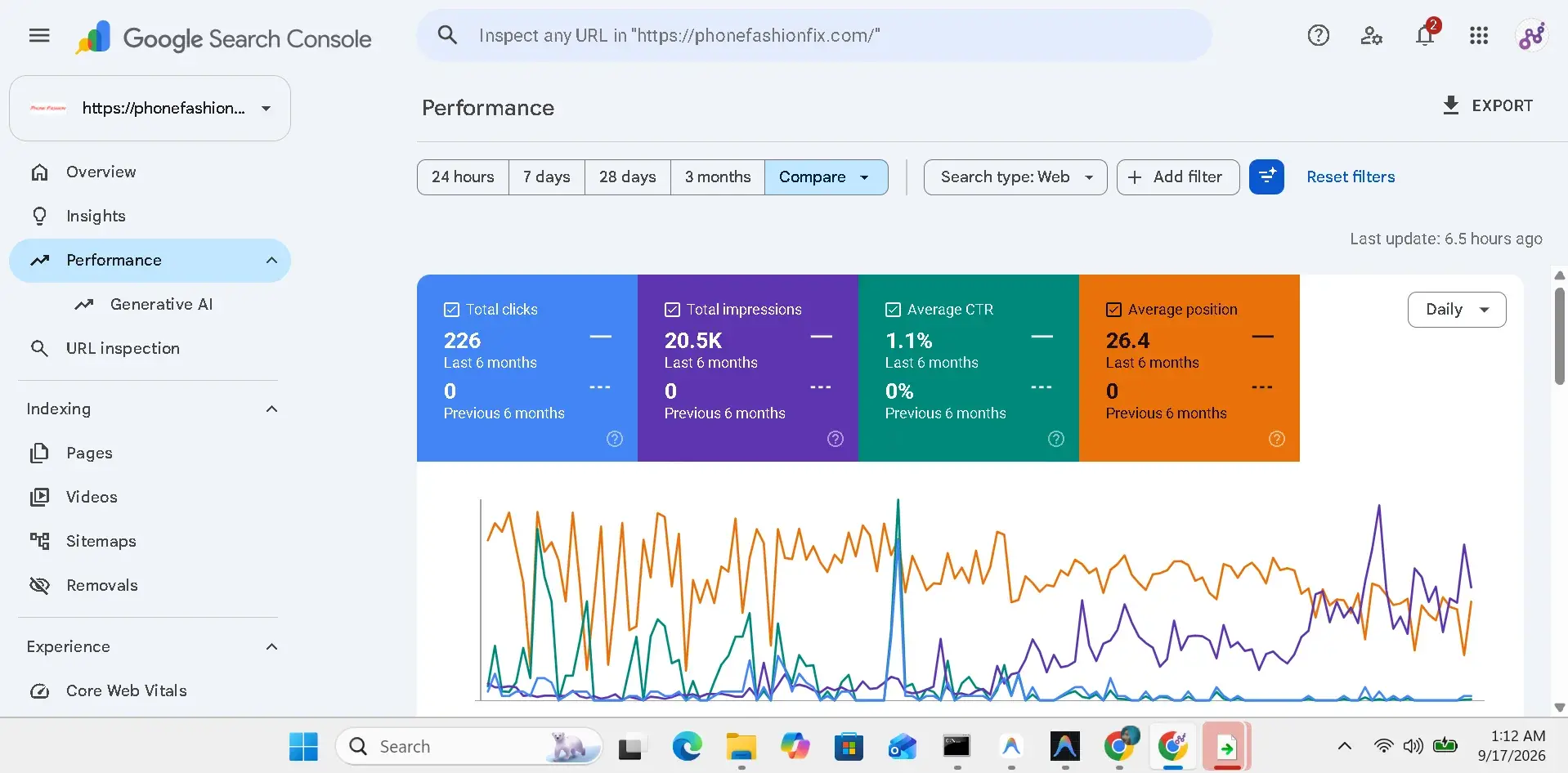This screenshot has width=1568, height=773.
Task: Toggle the Total clicks checkbox
Action: pos(451,310)
